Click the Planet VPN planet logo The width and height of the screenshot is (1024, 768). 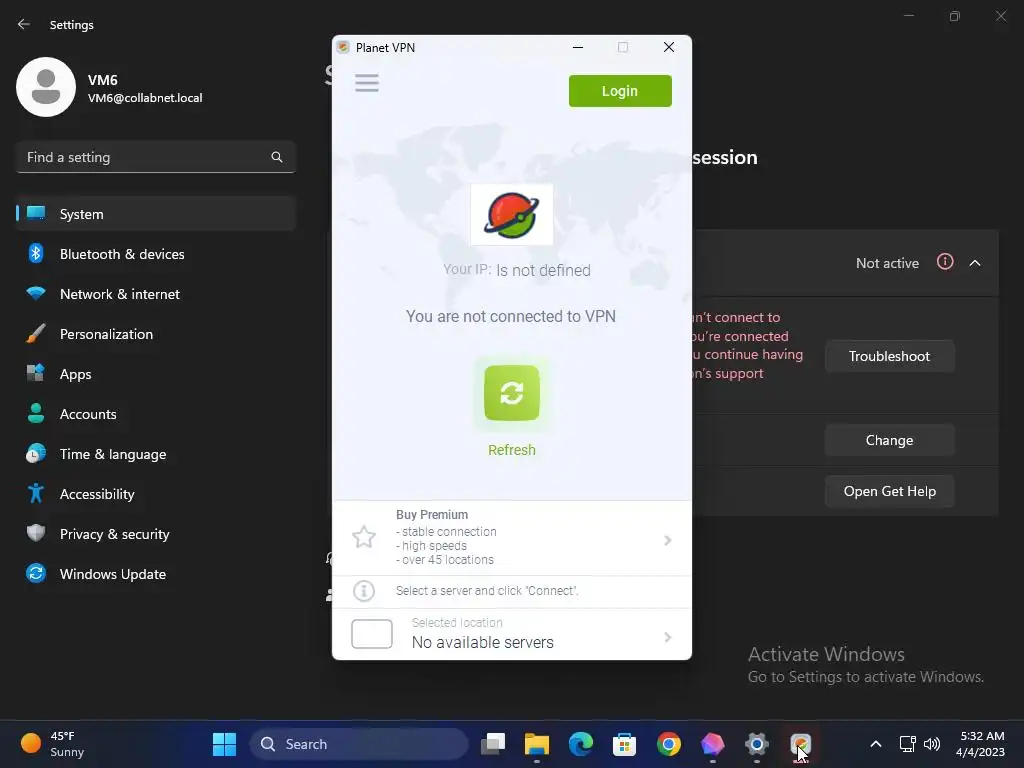(511, 214)
